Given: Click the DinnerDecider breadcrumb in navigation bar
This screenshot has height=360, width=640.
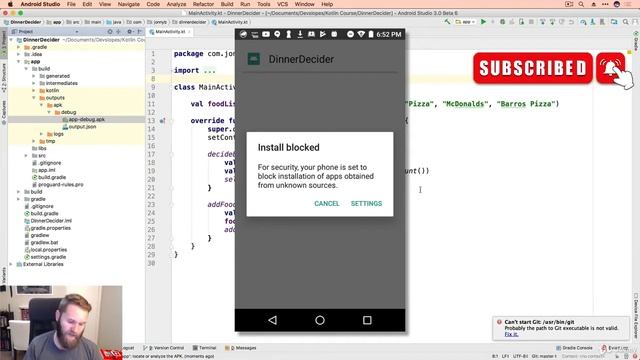Looking at the screenshot, I should pos(22,22).
